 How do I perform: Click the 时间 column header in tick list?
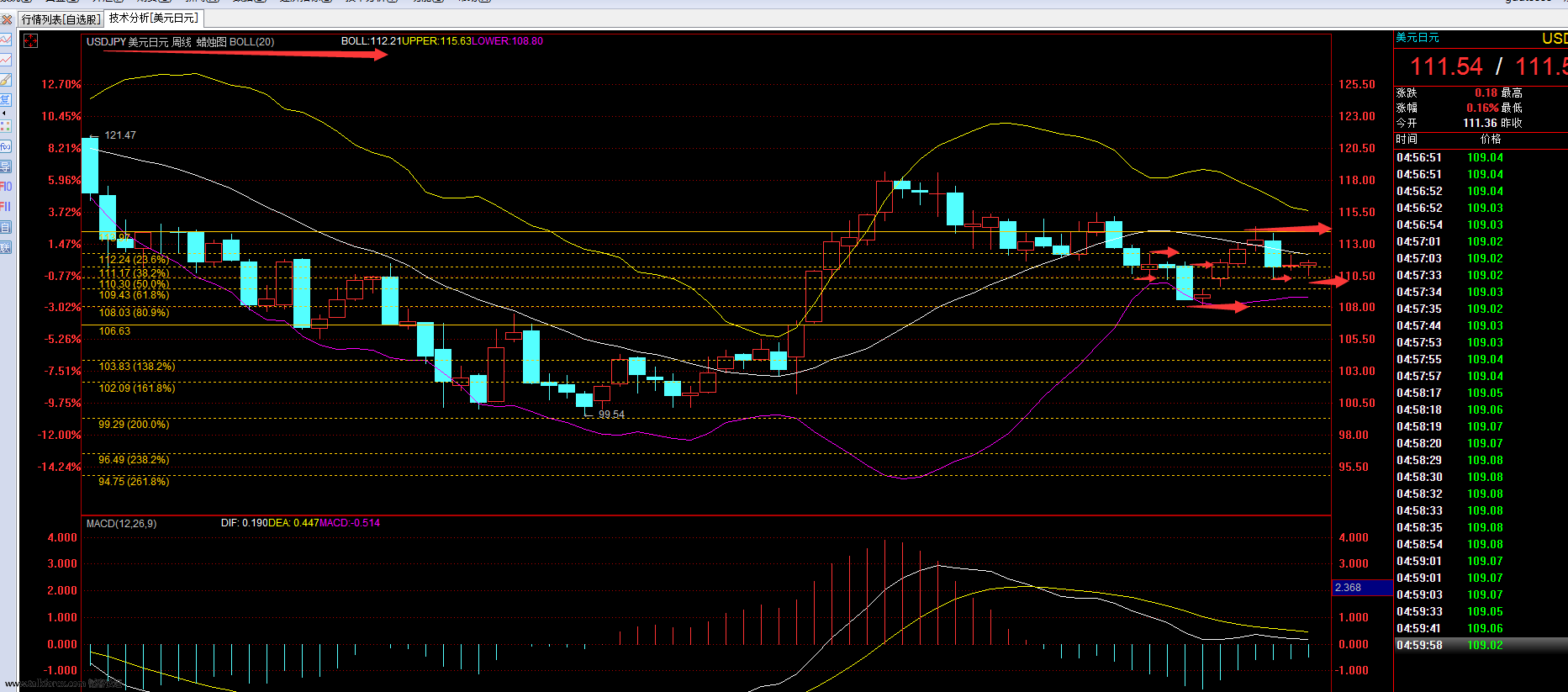(x=1407, y=140)
